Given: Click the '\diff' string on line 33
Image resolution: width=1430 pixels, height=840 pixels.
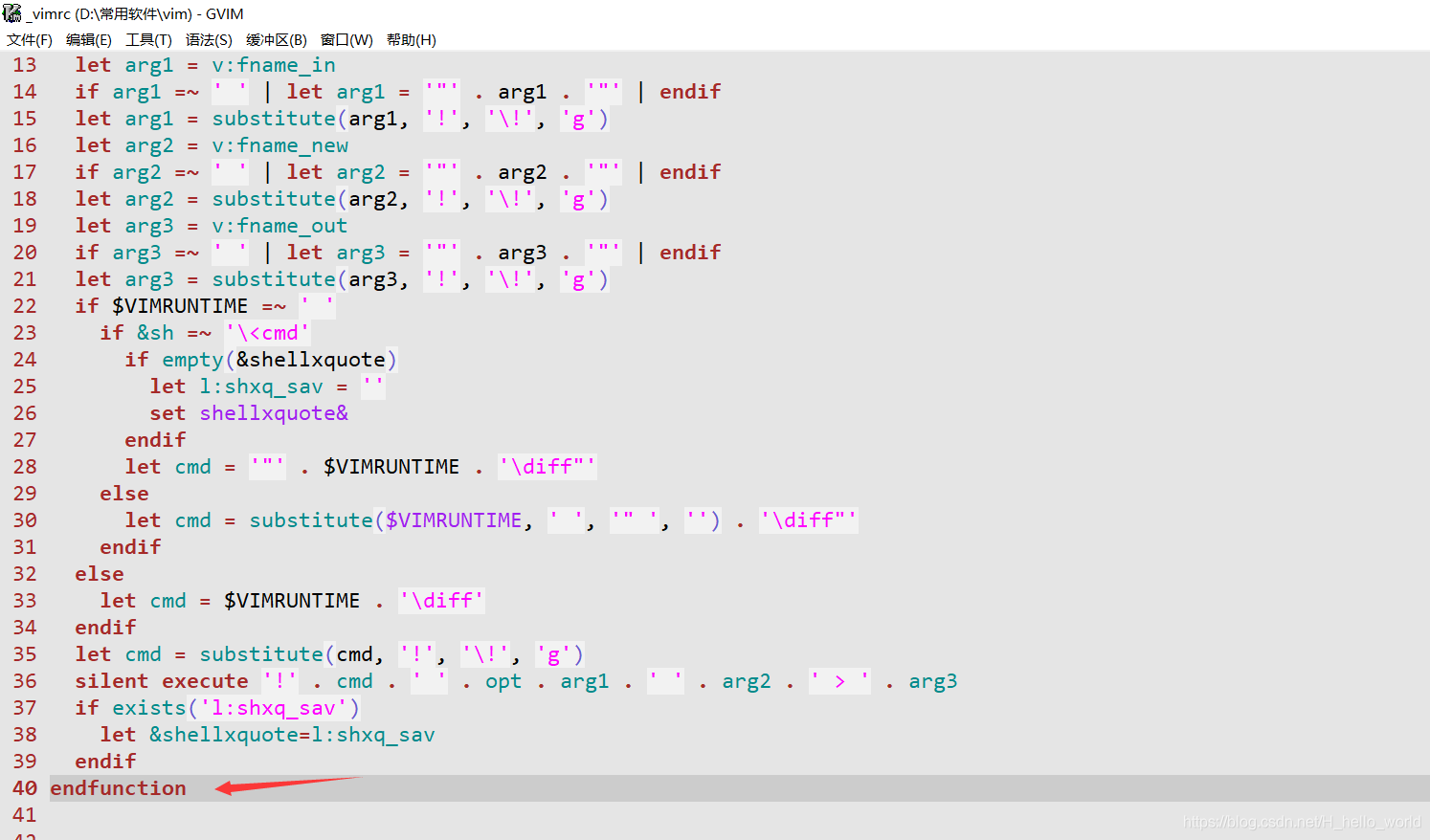Looking at the screenshot, I should 442,601.
